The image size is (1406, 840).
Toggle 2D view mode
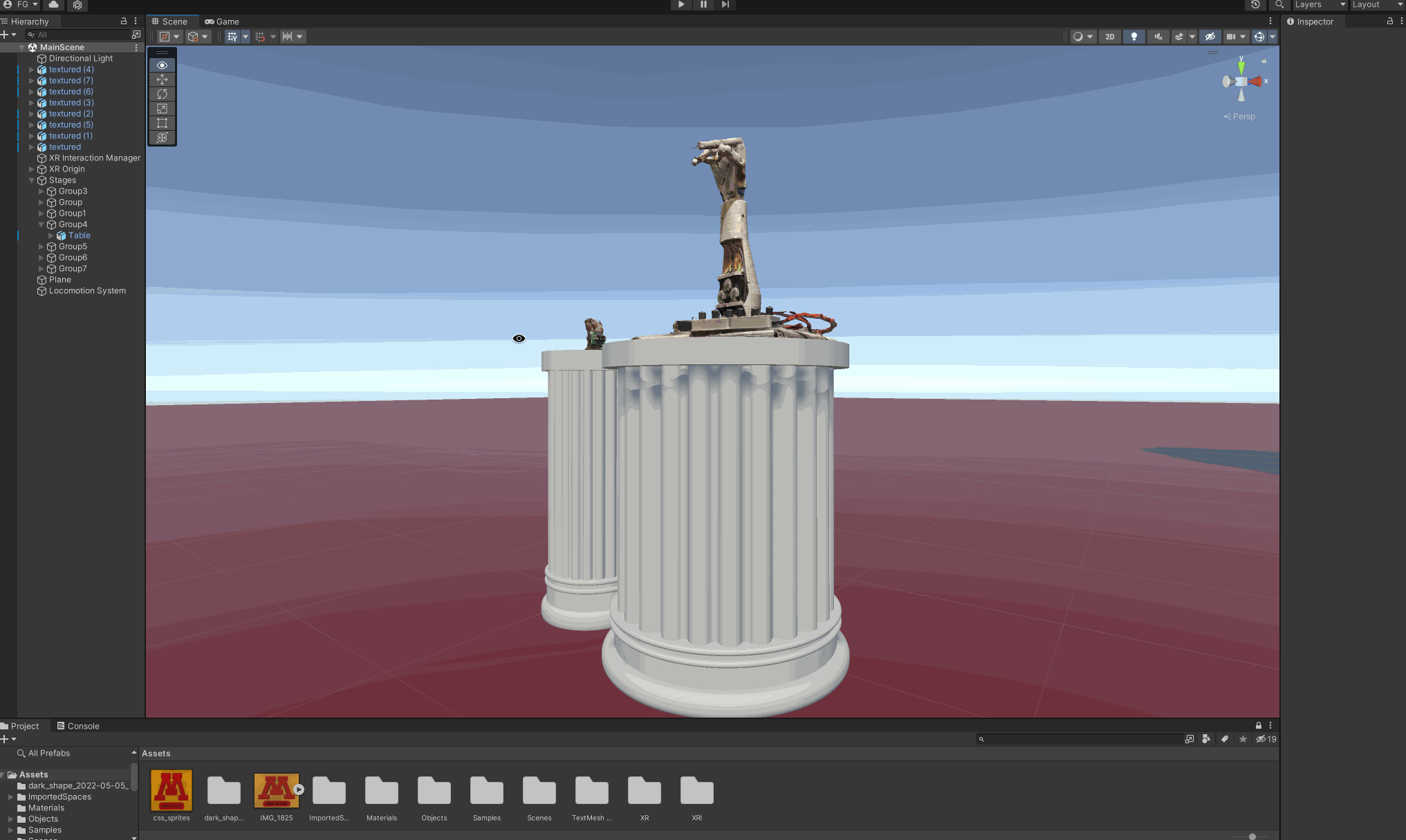point(1109,37)
